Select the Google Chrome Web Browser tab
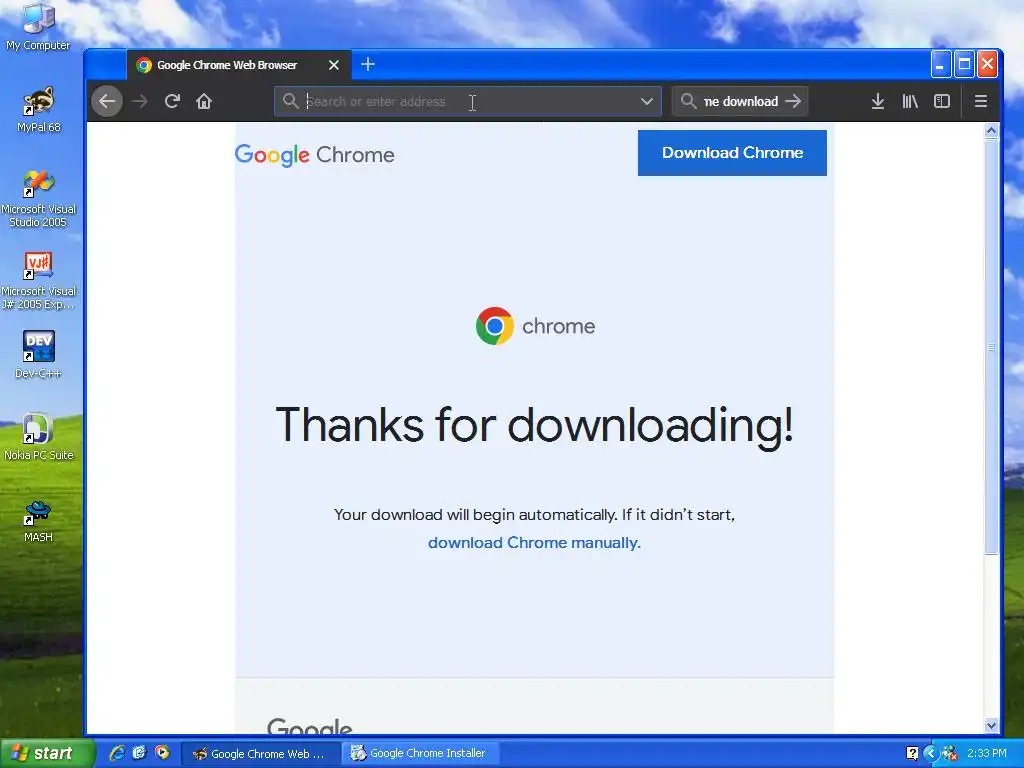The height and width of the screenshot is (768, 1024). (x=238, y=65)
